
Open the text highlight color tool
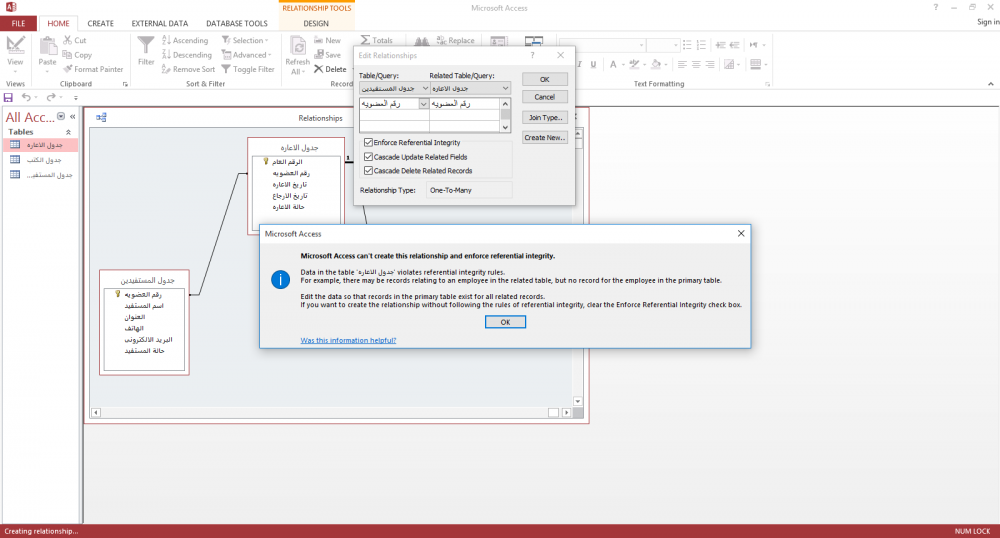click(x=634, y=64)
